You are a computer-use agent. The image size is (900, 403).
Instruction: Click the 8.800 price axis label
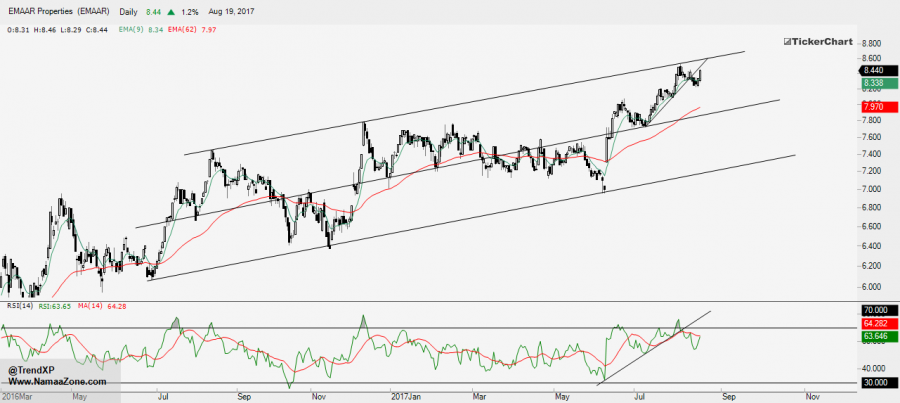point(872,43)
